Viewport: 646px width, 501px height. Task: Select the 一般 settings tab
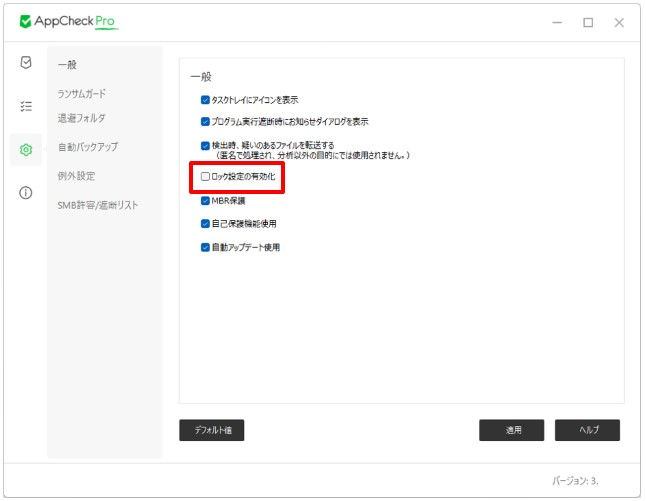(67, 65)
